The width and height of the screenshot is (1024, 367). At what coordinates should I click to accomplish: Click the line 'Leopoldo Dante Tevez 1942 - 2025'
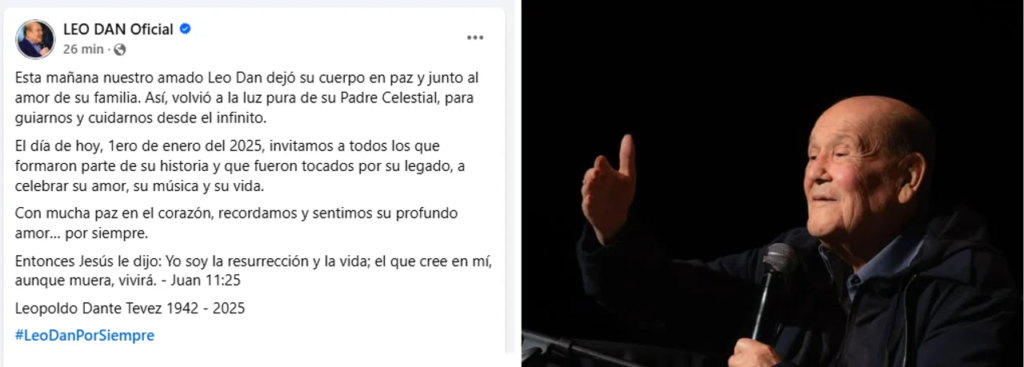[x=130, y=308]
